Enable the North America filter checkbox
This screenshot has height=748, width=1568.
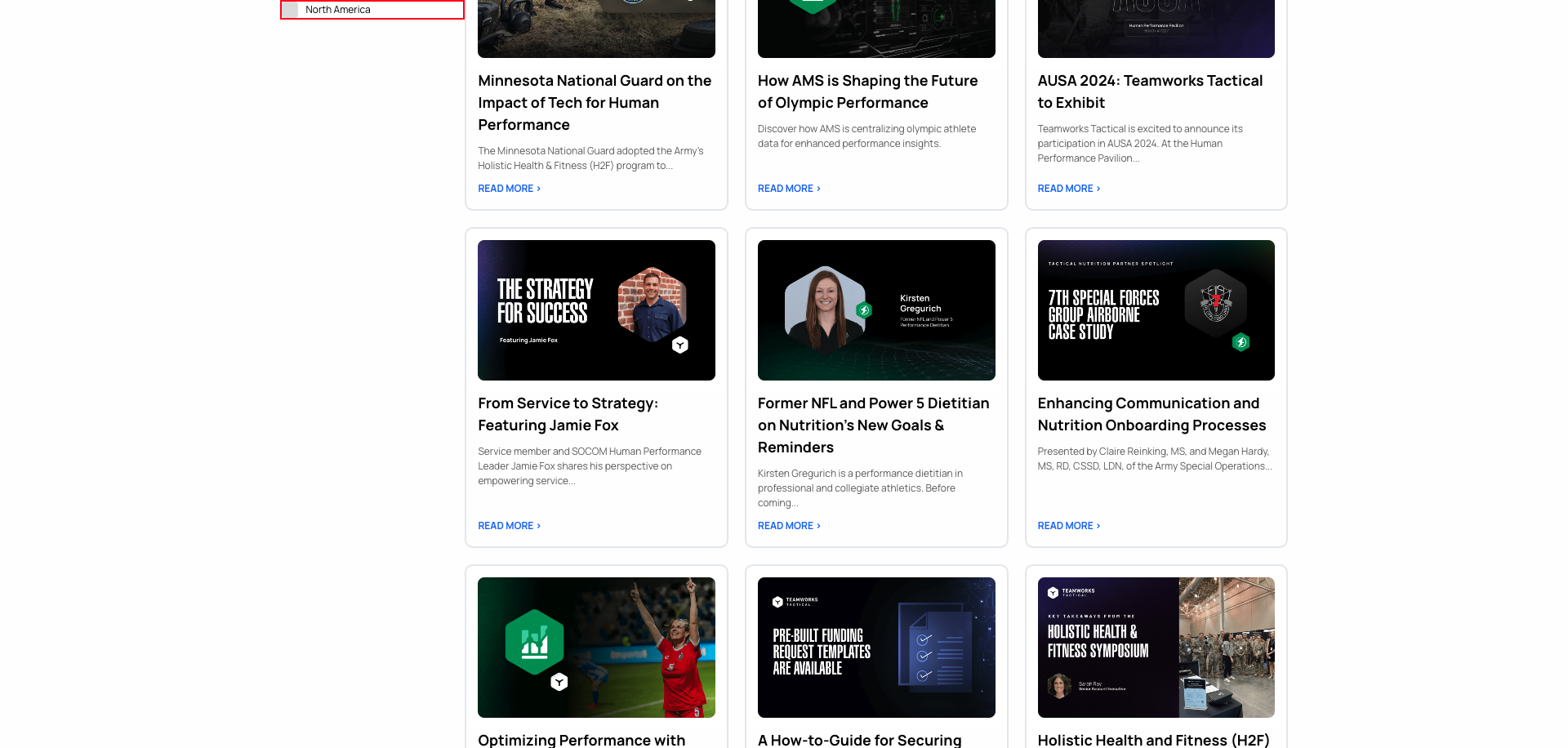pos(291,9)
